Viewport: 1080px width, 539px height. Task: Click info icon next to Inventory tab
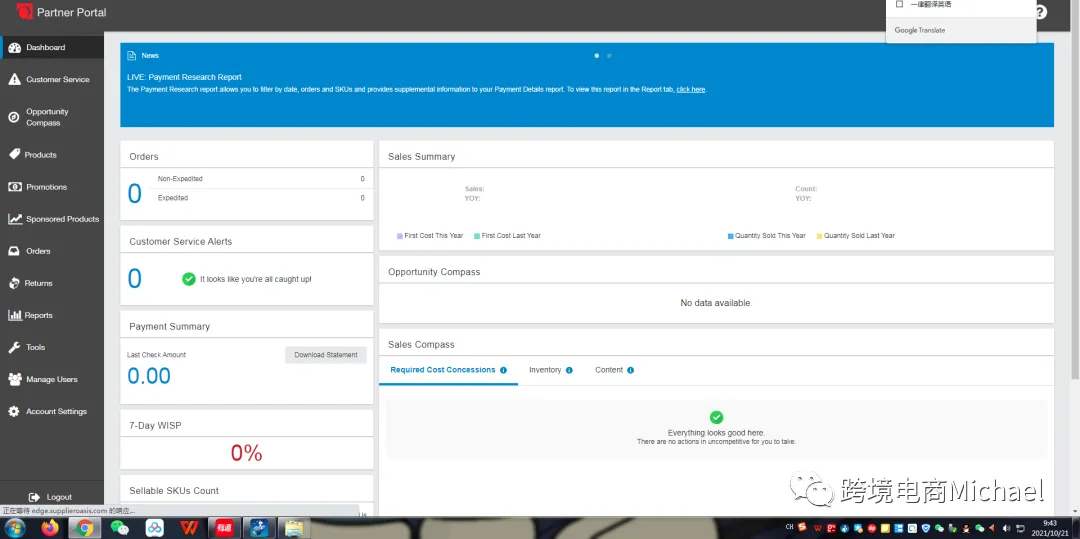[569, 370]
